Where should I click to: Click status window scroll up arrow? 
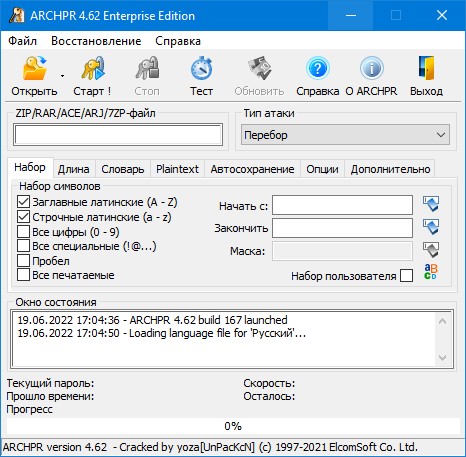pyautogui.click(x=443, y=321)
